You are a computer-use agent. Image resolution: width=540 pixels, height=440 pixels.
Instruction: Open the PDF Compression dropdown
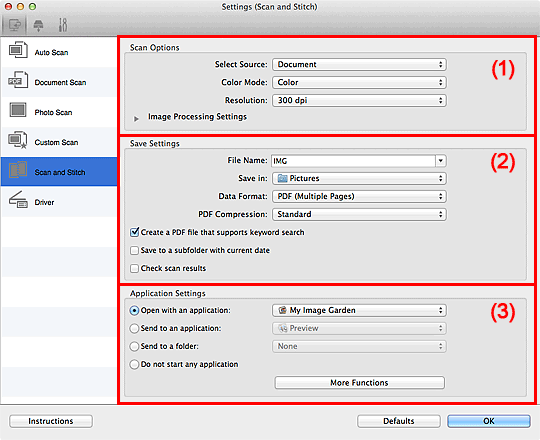(359, 214)
